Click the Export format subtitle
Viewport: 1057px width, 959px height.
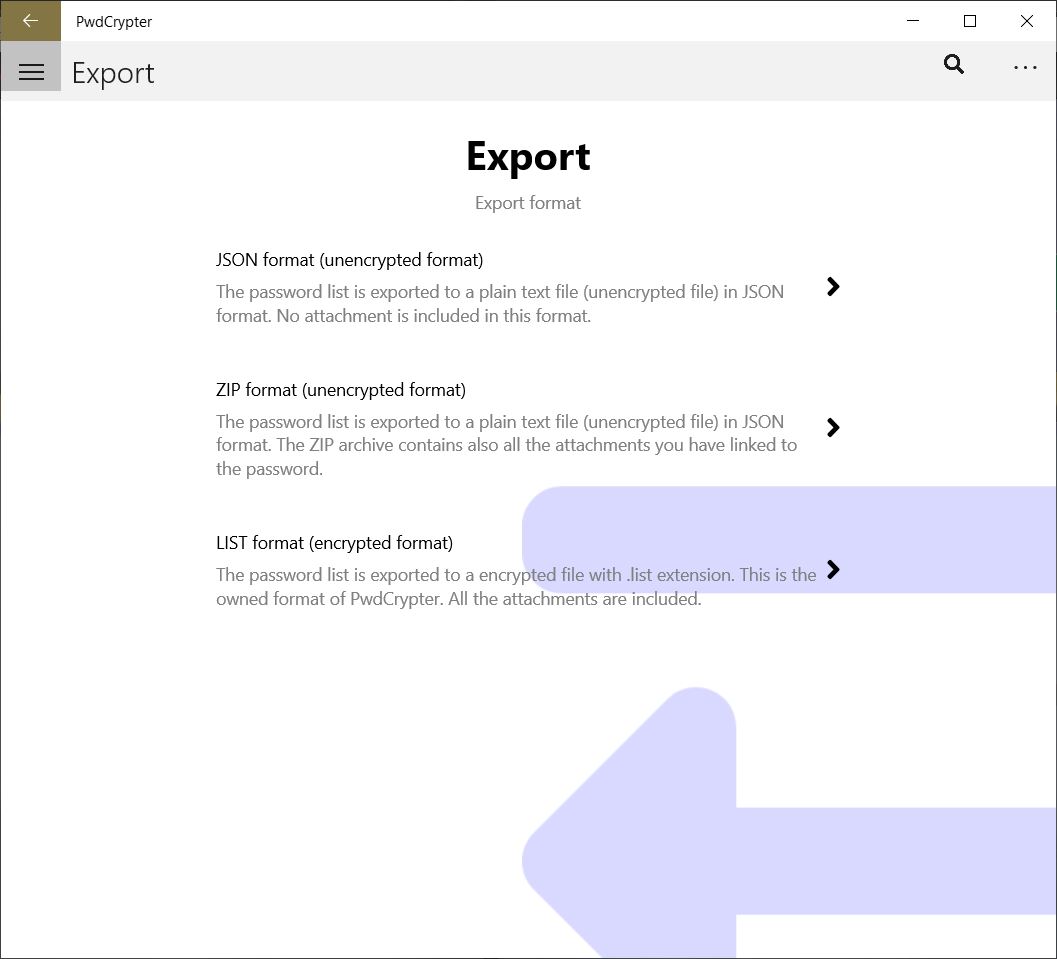point(527,202)
